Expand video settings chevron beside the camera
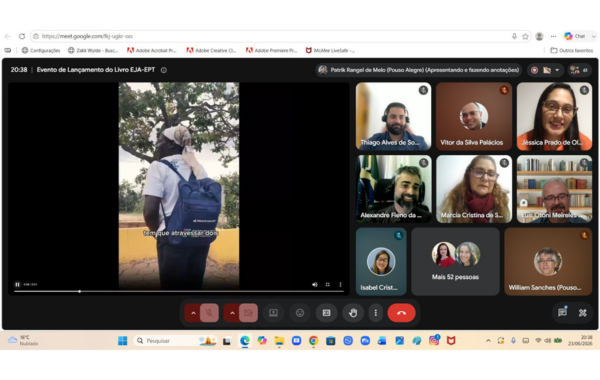The height and width of the screenshot is (380, 600). [x=232, y=313]
